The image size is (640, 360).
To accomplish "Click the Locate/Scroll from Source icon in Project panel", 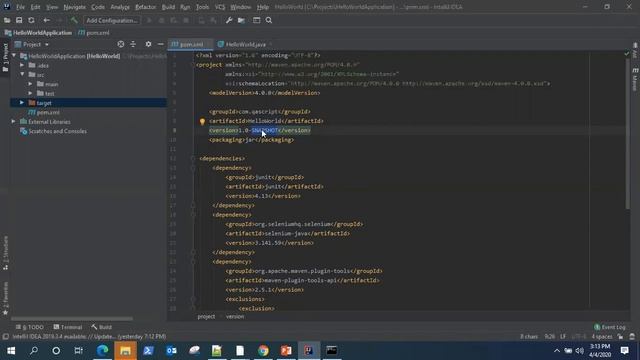I will click(120, 44).
